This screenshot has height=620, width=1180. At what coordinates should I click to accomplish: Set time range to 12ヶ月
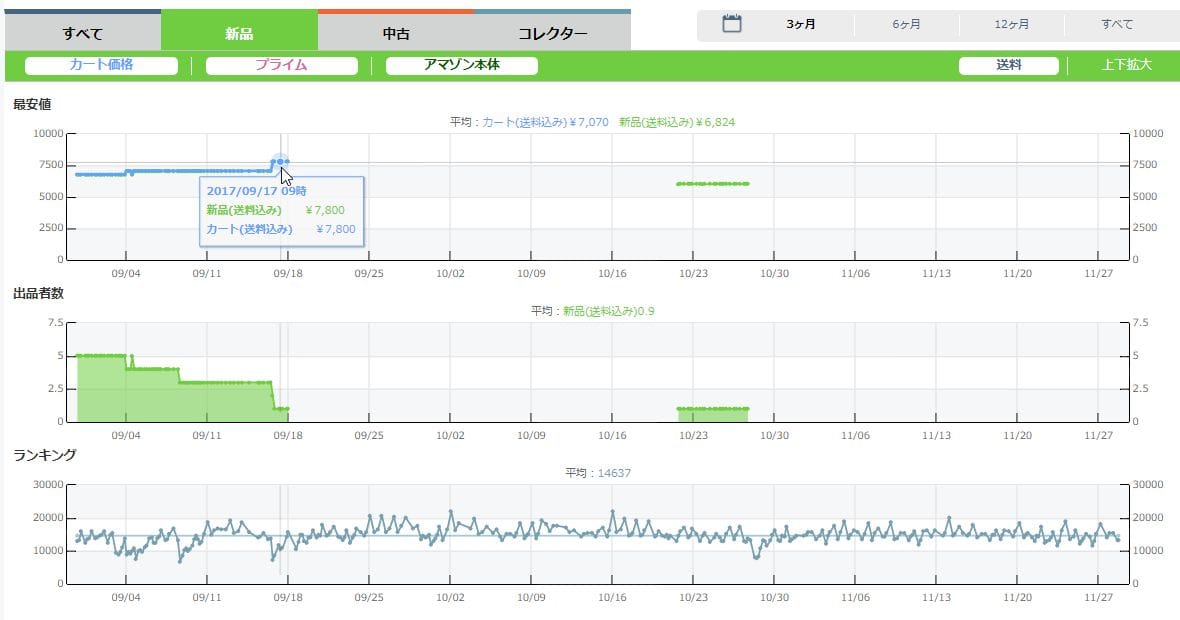coord(1012,25)
